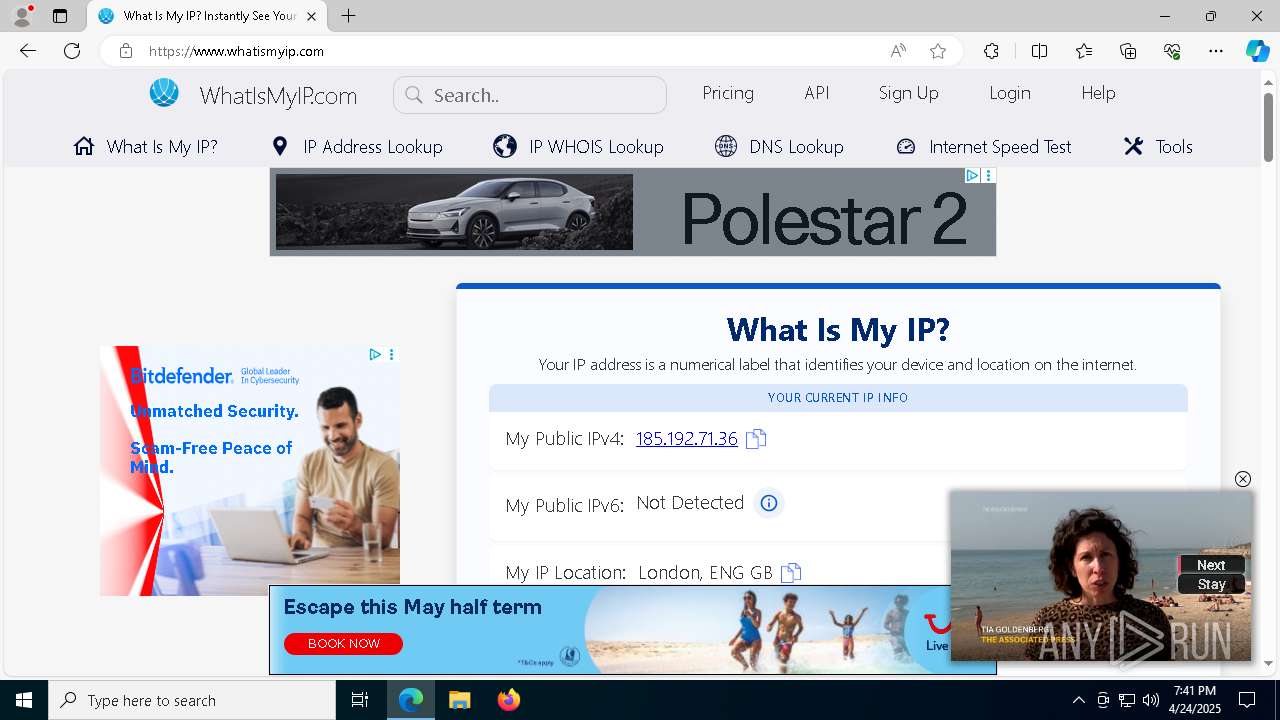This screenshot has width=1280, height=720.
Task: Focus the site Search field
Action: pos(530,95)
